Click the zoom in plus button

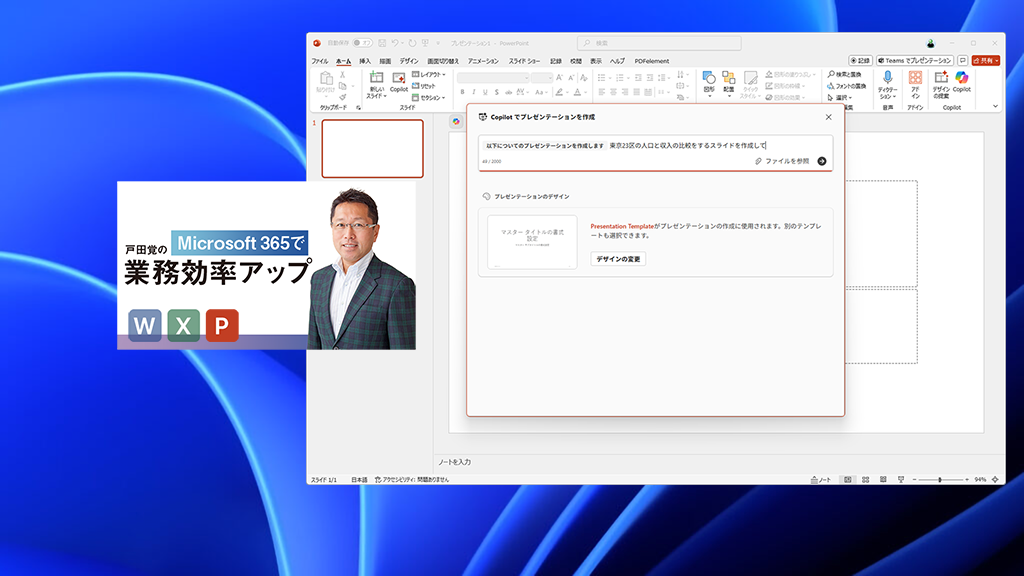point(967,479)
